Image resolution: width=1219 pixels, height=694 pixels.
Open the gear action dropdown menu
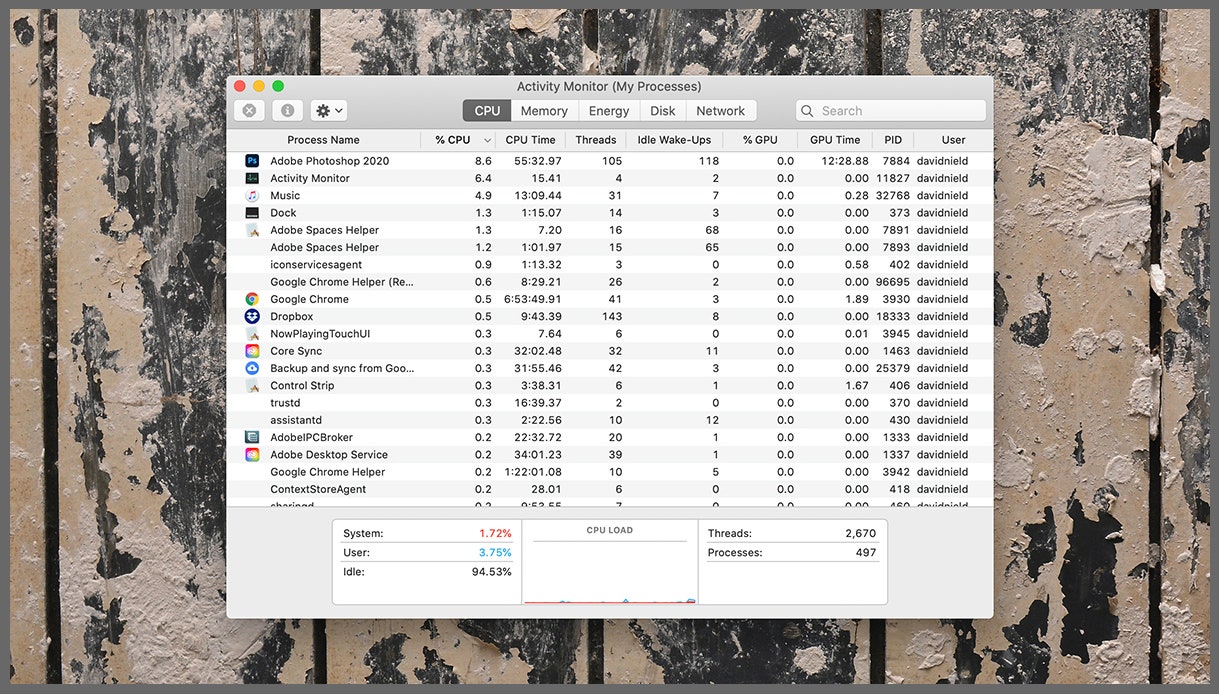[x=329, y=111]
